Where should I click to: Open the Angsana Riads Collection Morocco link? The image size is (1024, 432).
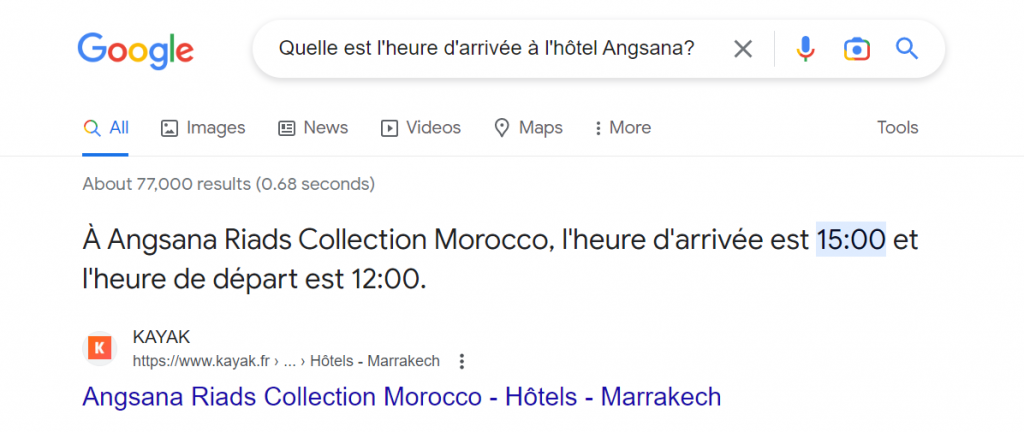401,397
